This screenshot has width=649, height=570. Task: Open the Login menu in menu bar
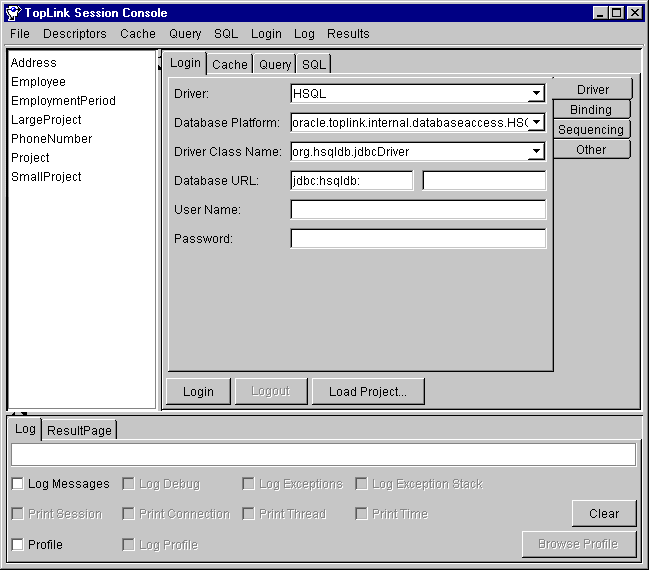point(266,34)
